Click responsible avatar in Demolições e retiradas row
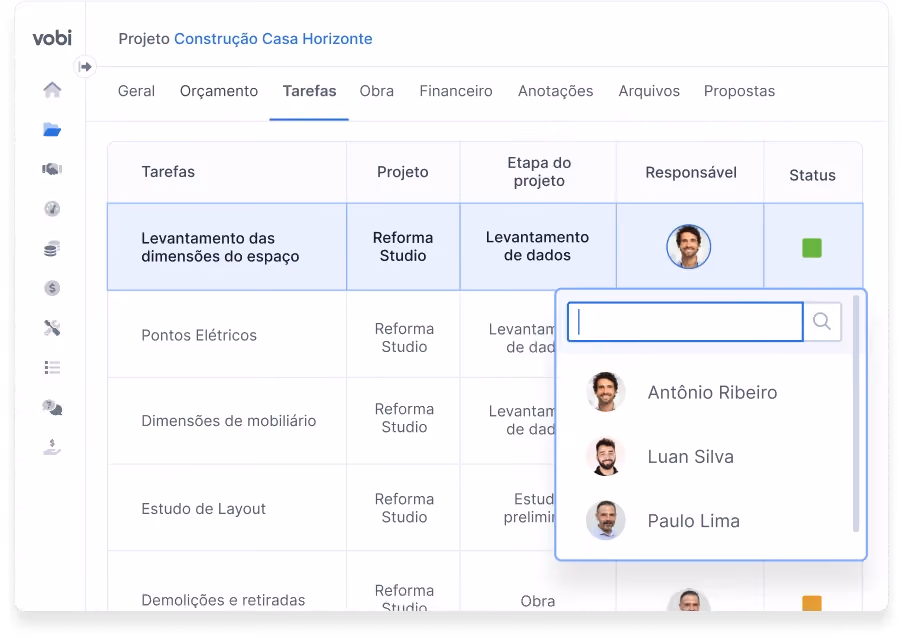The height and width of the screenshot is (638, 902). coord(689,601)
